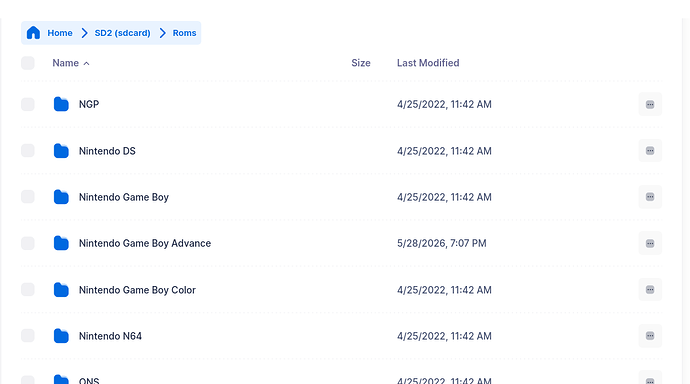
Task: Select the NGP folder checkbox
Action: [x=28, y=104]
